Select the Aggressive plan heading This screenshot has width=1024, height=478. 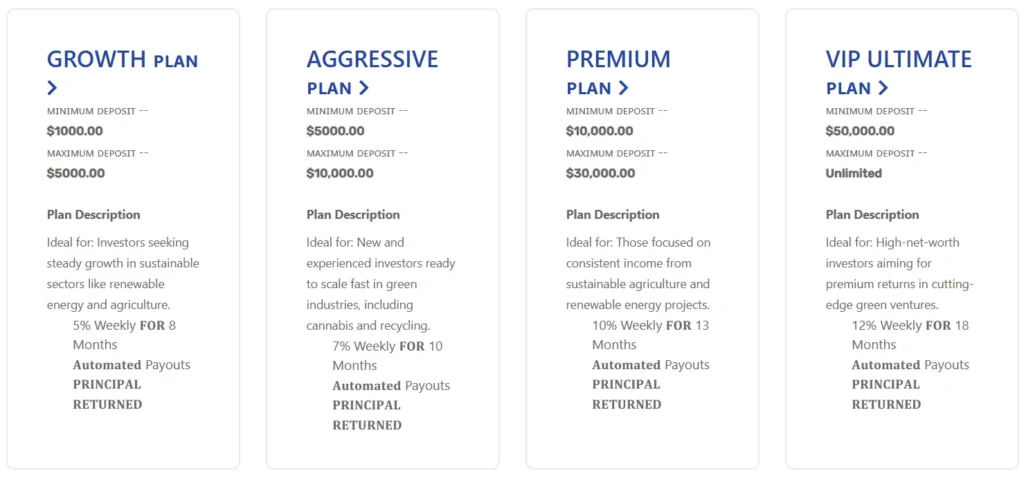[x=372, y=60]
